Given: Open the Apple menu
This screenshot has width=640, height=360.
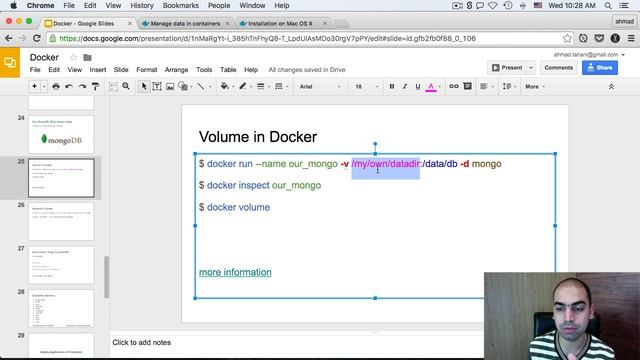Looking at the screenshot, I should 13,6.
